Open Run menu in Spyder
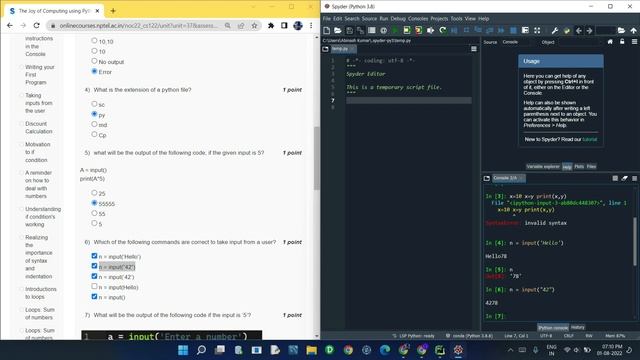 (384, 19)
